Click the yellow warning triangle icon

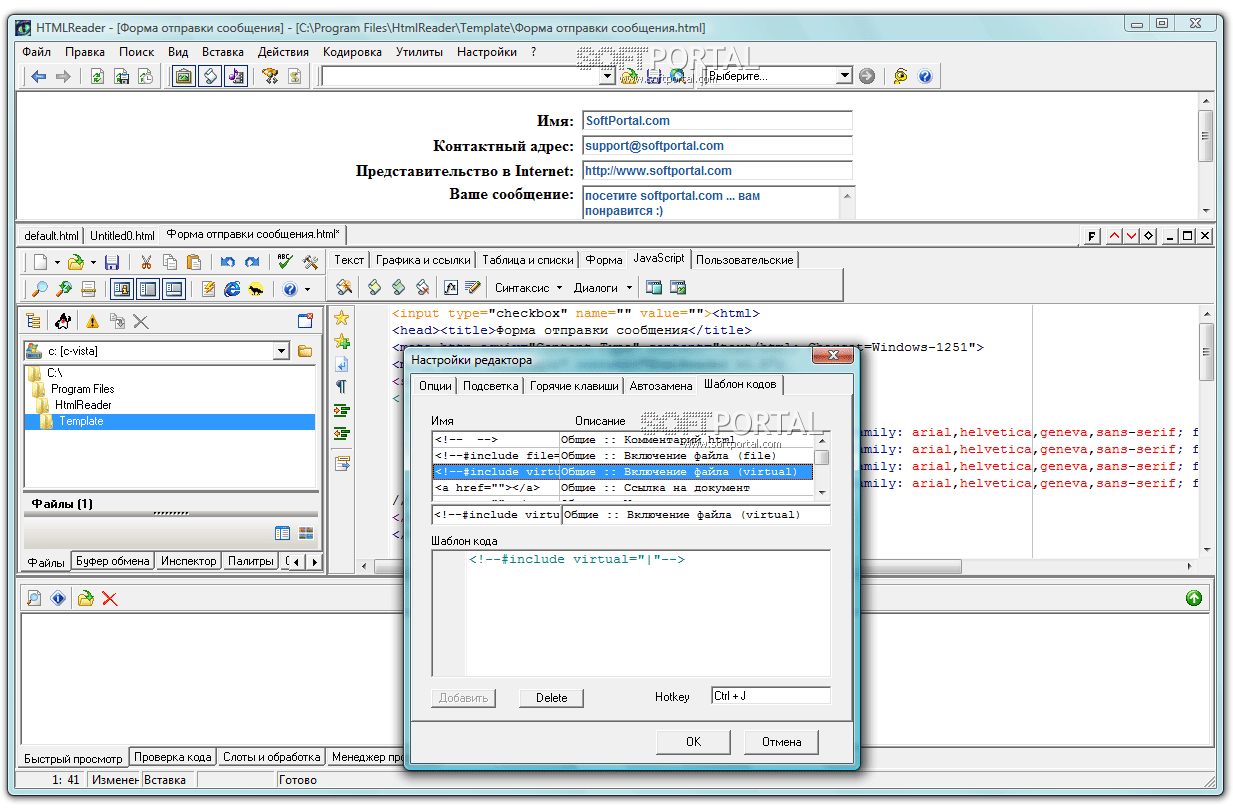click(92, 321)
